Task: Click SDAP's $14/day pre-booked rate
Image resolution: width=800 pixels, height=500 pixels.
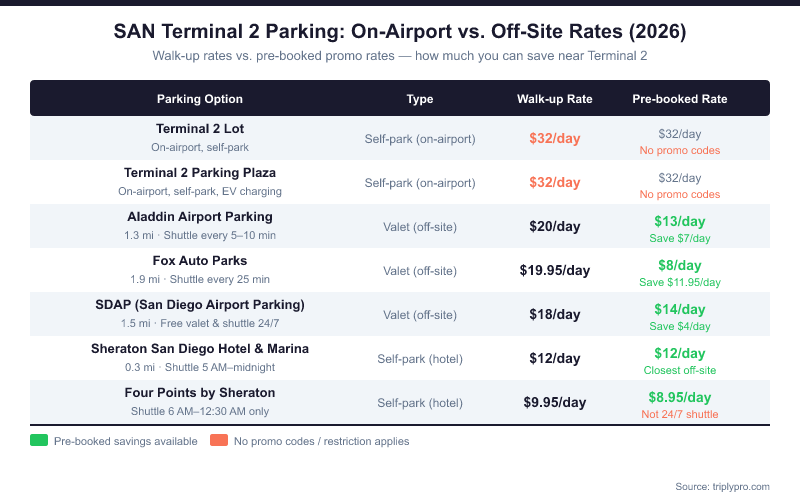Action: click(680, 310)
